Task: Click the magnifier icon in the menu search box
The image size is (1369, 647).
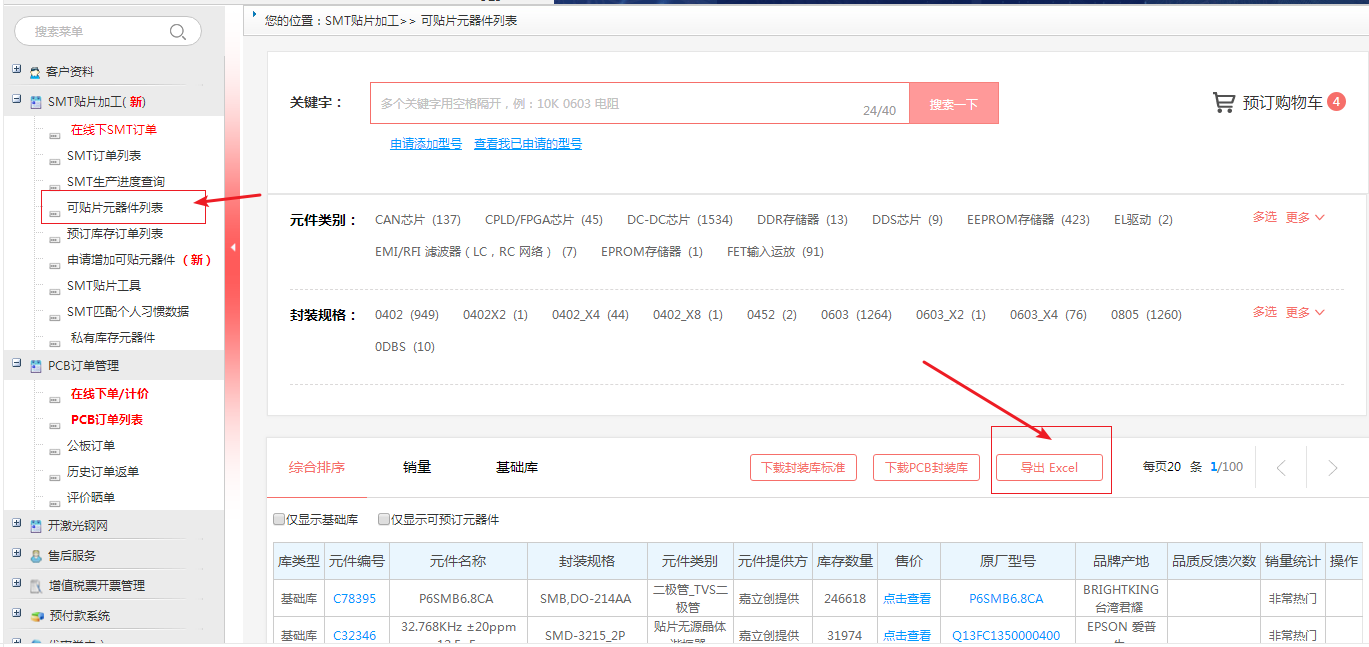Action: [x=178, y=32]
